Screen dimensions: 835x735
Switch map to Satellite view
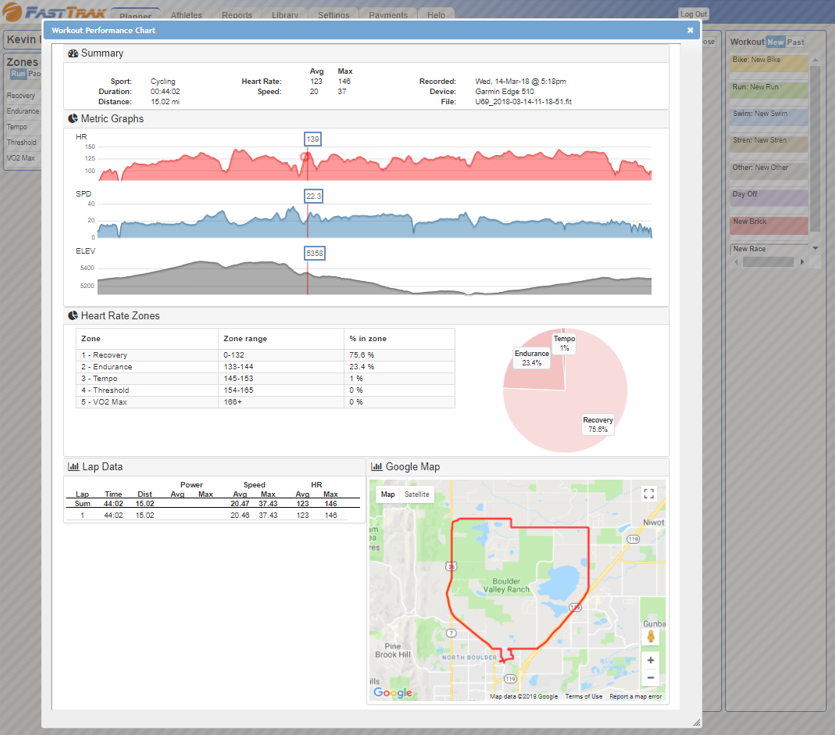pyautogui.click(x=417, y=494)
